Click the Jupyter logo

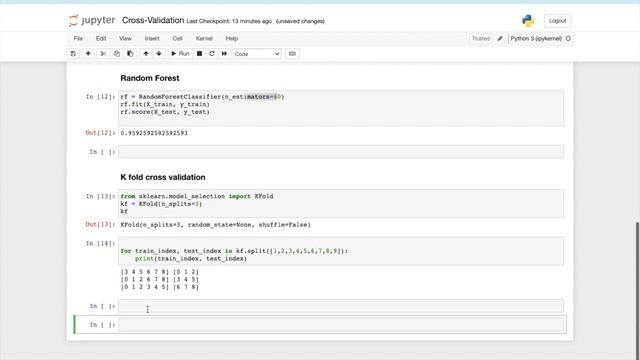click(x=92, y=20)
